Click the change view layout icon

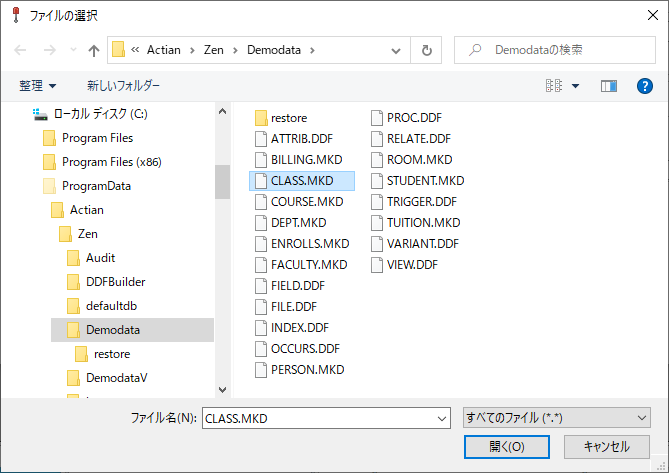pyautogui.click(x=553, y=86)
